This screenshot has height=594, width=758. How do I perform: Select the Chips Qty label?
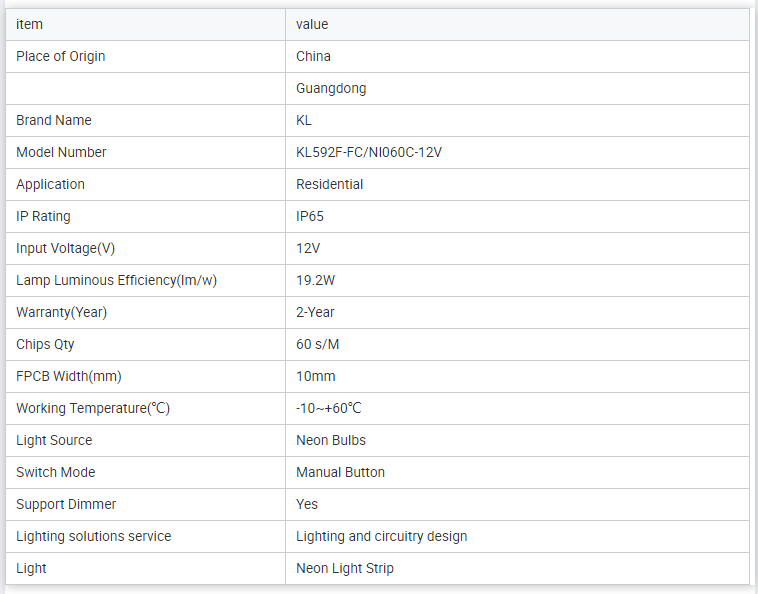click(45, 344)
